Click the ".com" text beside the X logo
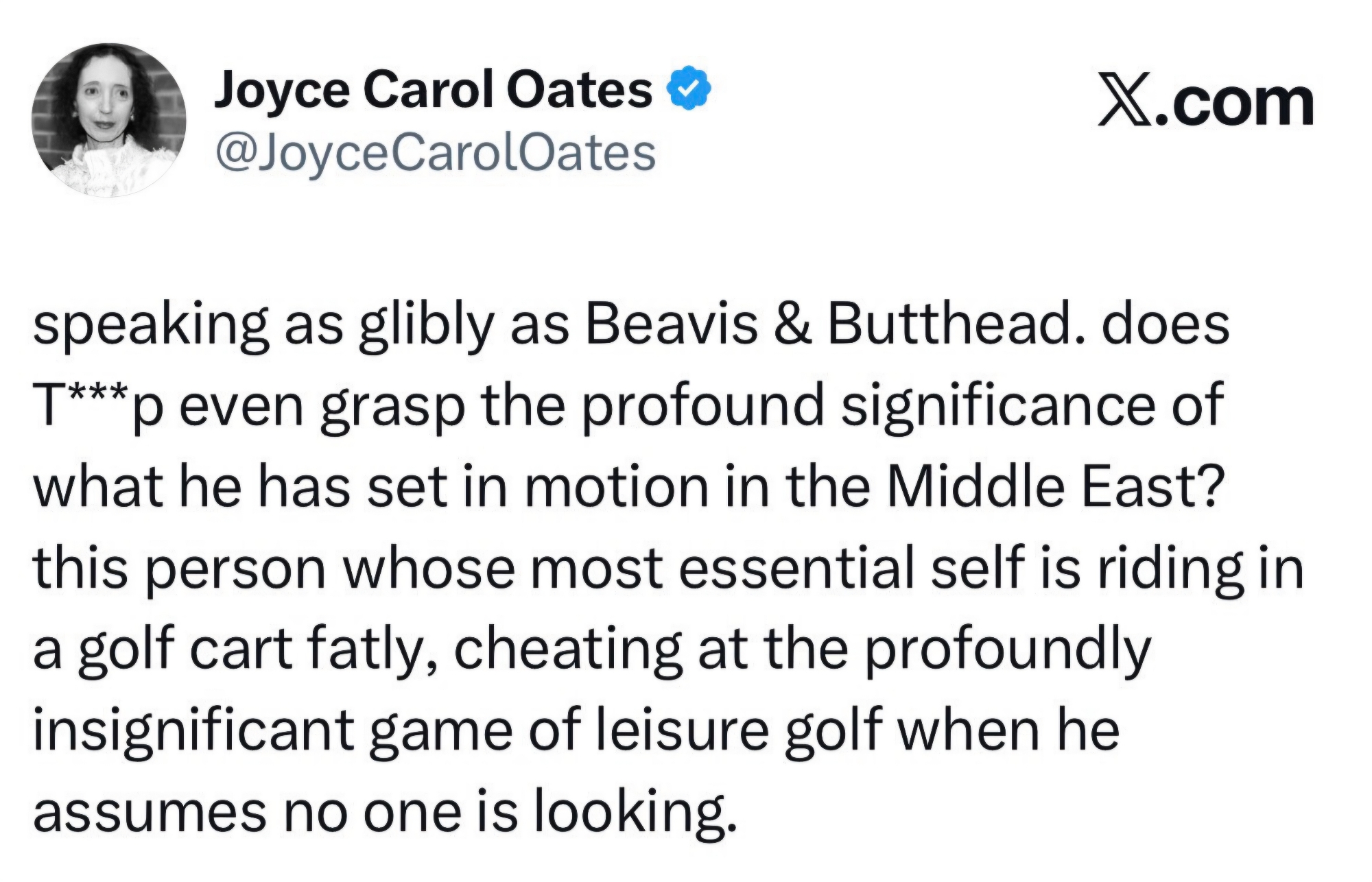Viewport: 1372px width, 882px height. 1233,105
